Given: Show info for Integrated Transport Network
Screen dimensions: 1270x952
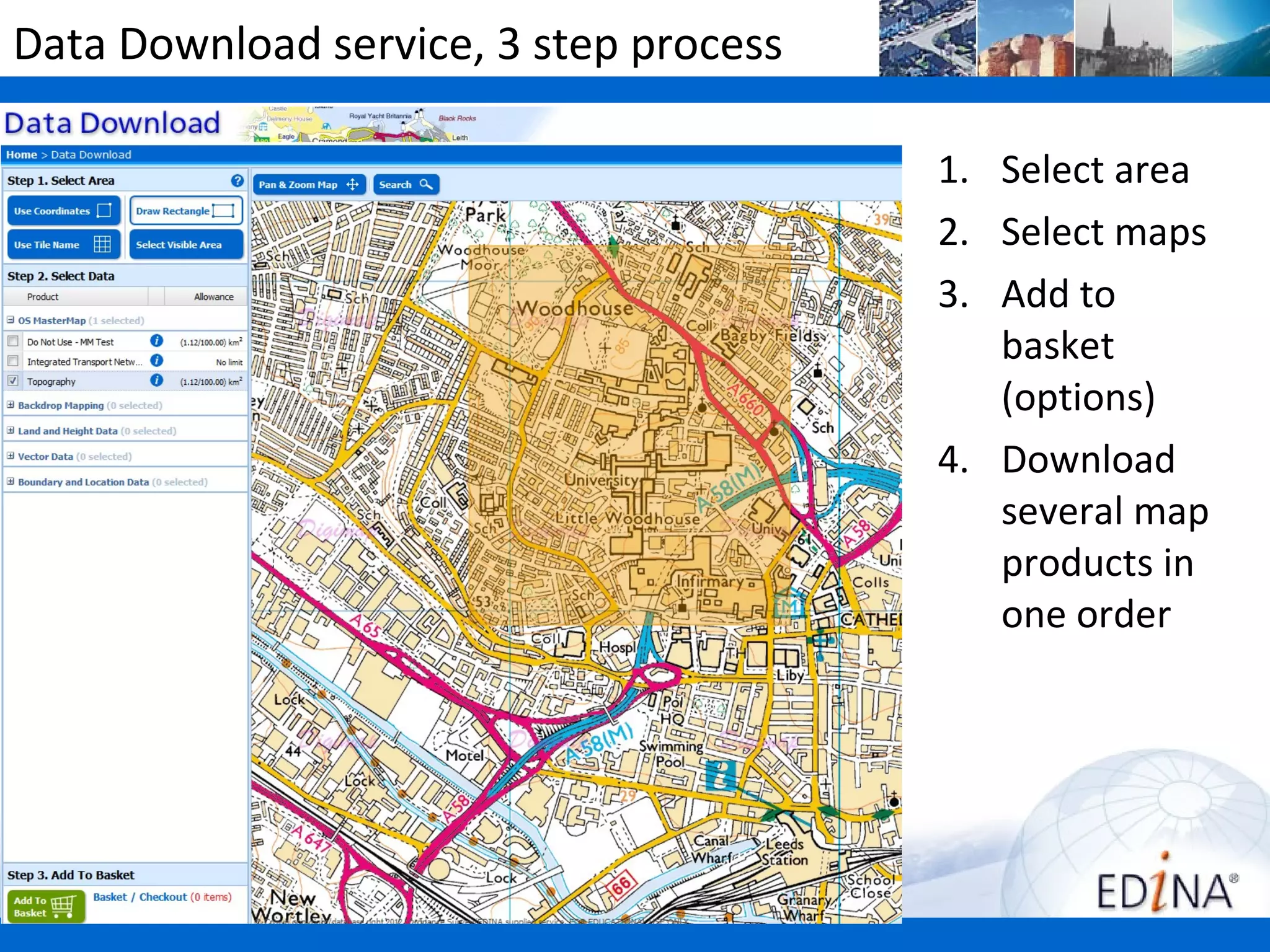Looking at the screenshot, I should 157,360.
